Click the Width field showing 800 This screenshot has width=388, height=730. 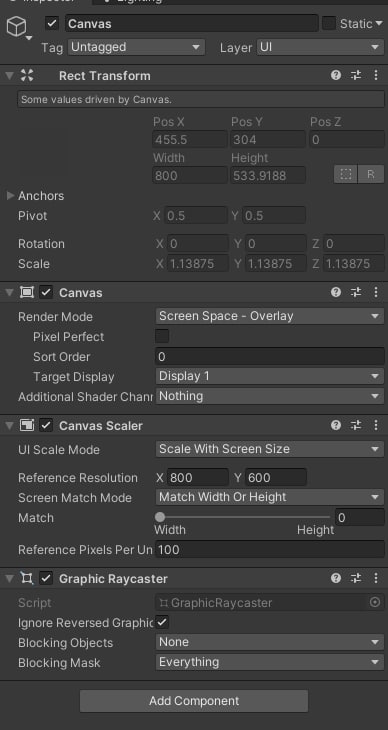[x=190, y=176]
